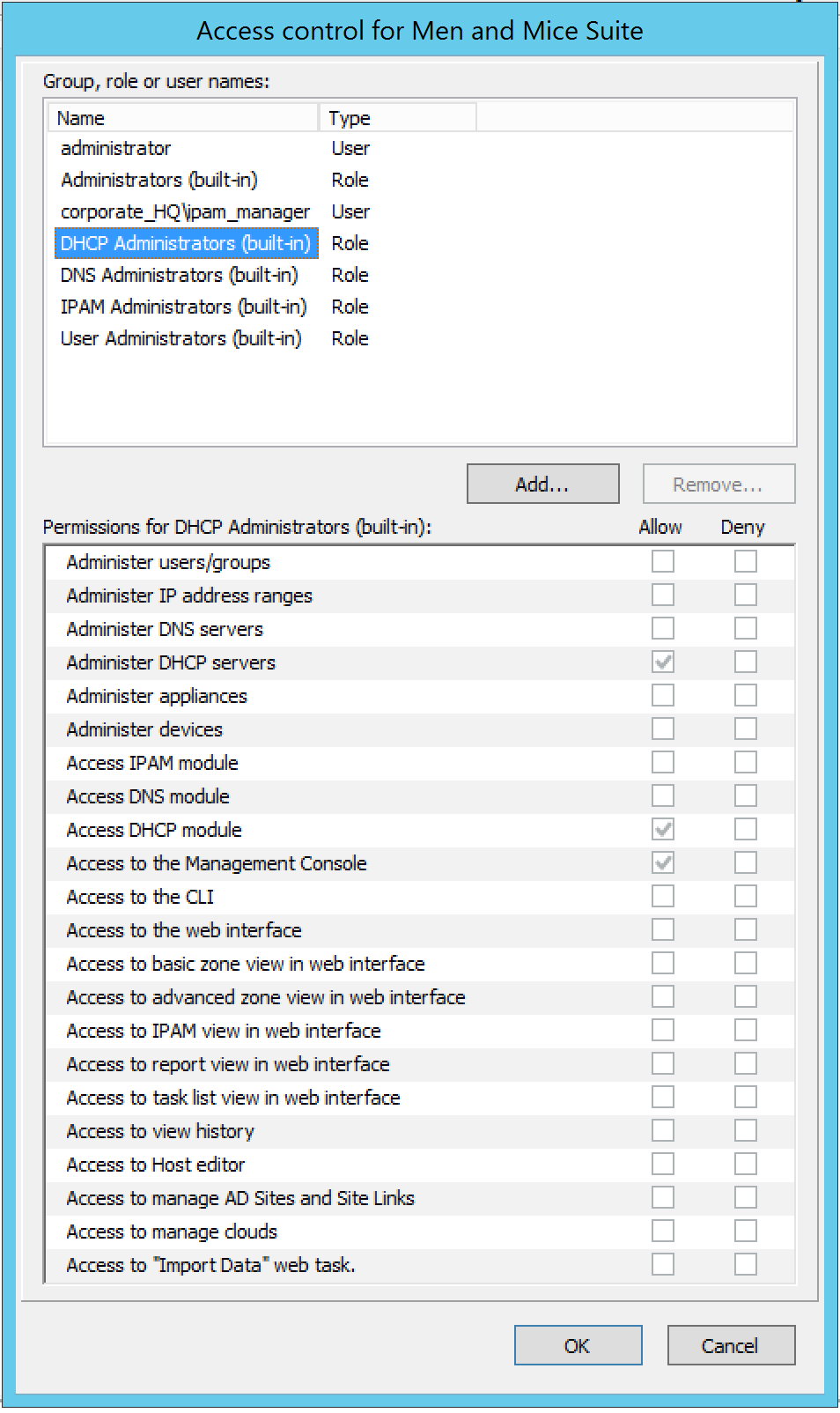Viewport: 840px width, 1413px height.
Task: Click the Type column header
Action: [x=398, y=118]
